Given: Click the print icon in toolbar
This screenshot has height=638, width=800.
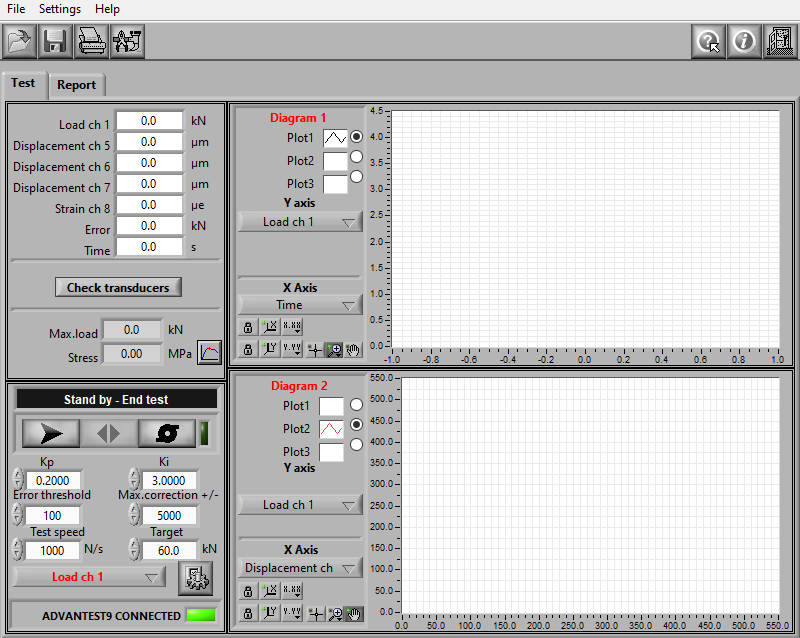Looking at the screenshot, I should coord(91,42).
